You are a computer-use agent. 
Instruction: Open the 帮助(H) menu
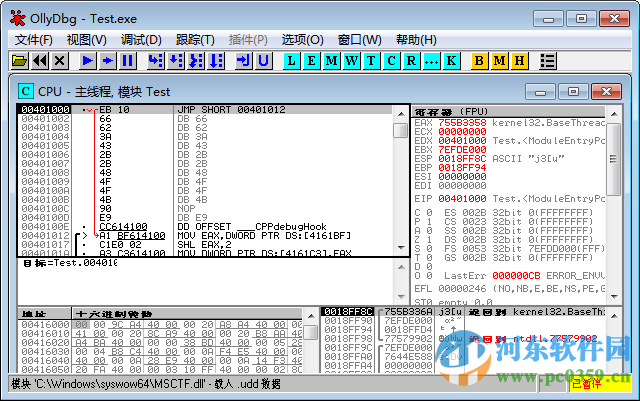(x=416, y=40)
